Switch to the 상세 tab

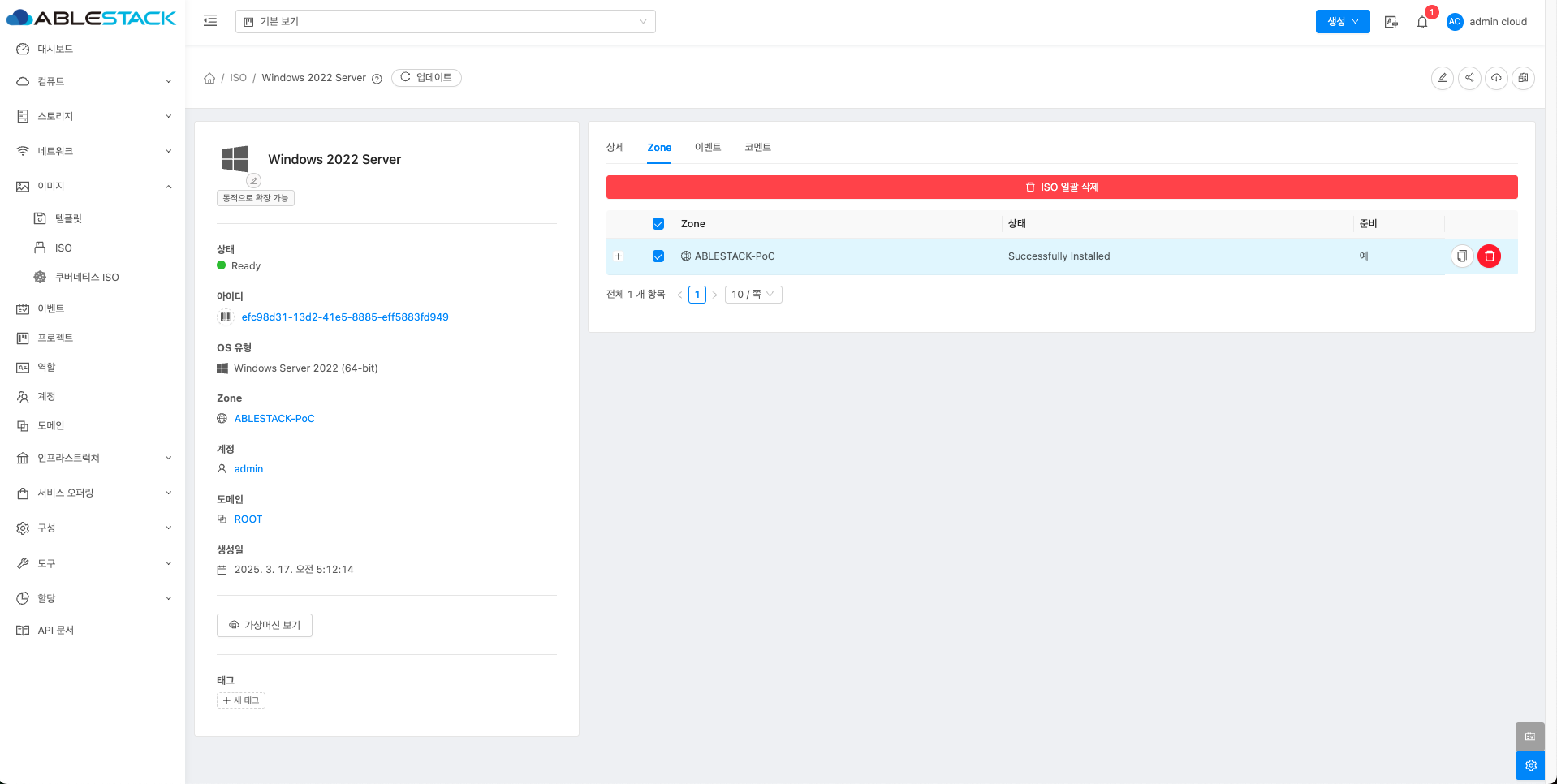(x=615, y=147)
